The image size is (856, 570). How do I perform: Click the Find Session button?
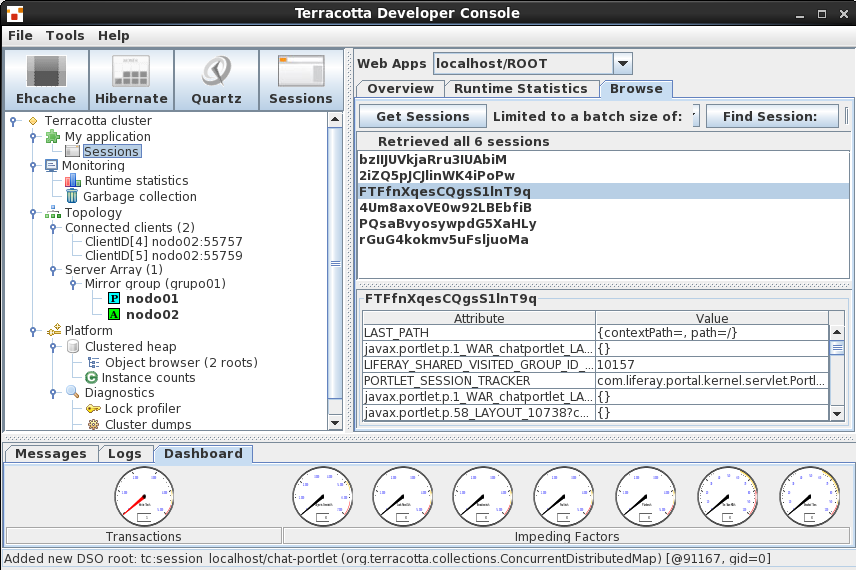click(x=771, y=116)
